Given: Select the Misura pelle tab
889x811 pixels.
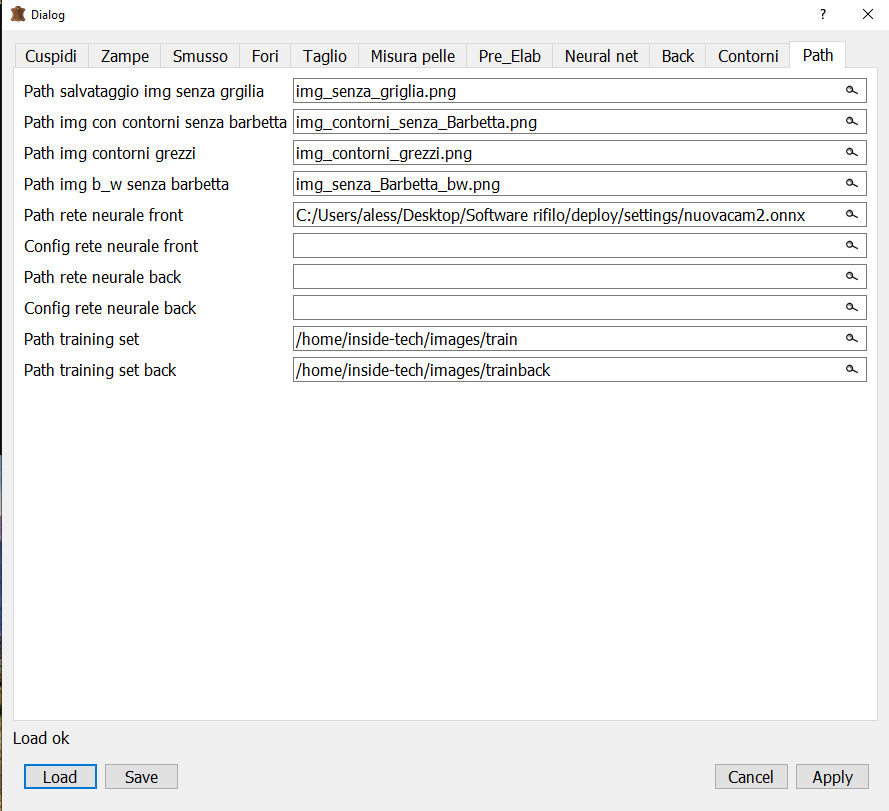Looking at the screenshot, I should pyautogui.click(x=412, y=56).
